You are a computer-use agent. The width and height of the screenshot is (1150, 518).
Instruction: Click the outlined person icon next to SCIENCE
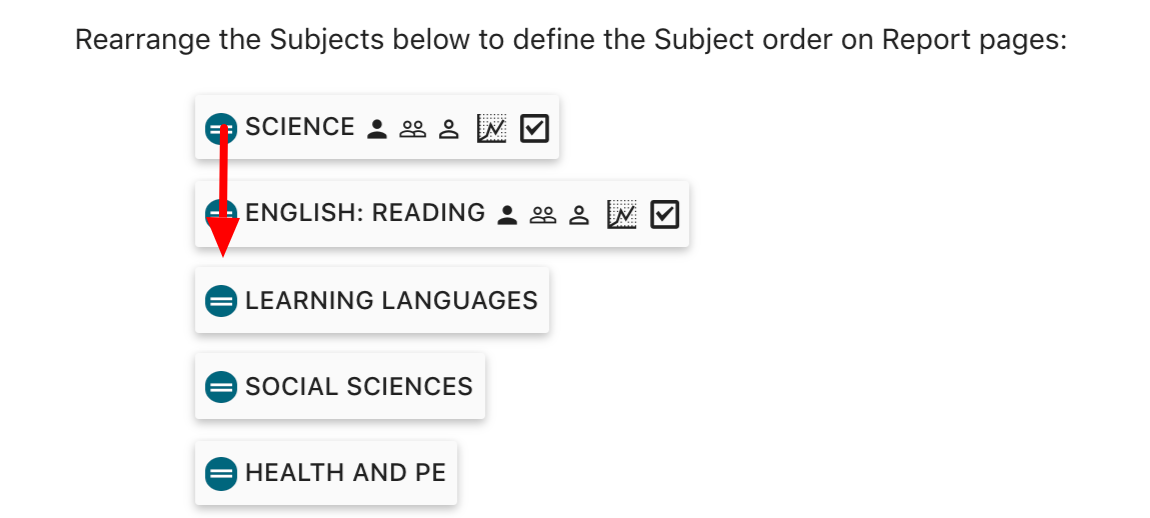pyautogui.click(x=449, y=129)
